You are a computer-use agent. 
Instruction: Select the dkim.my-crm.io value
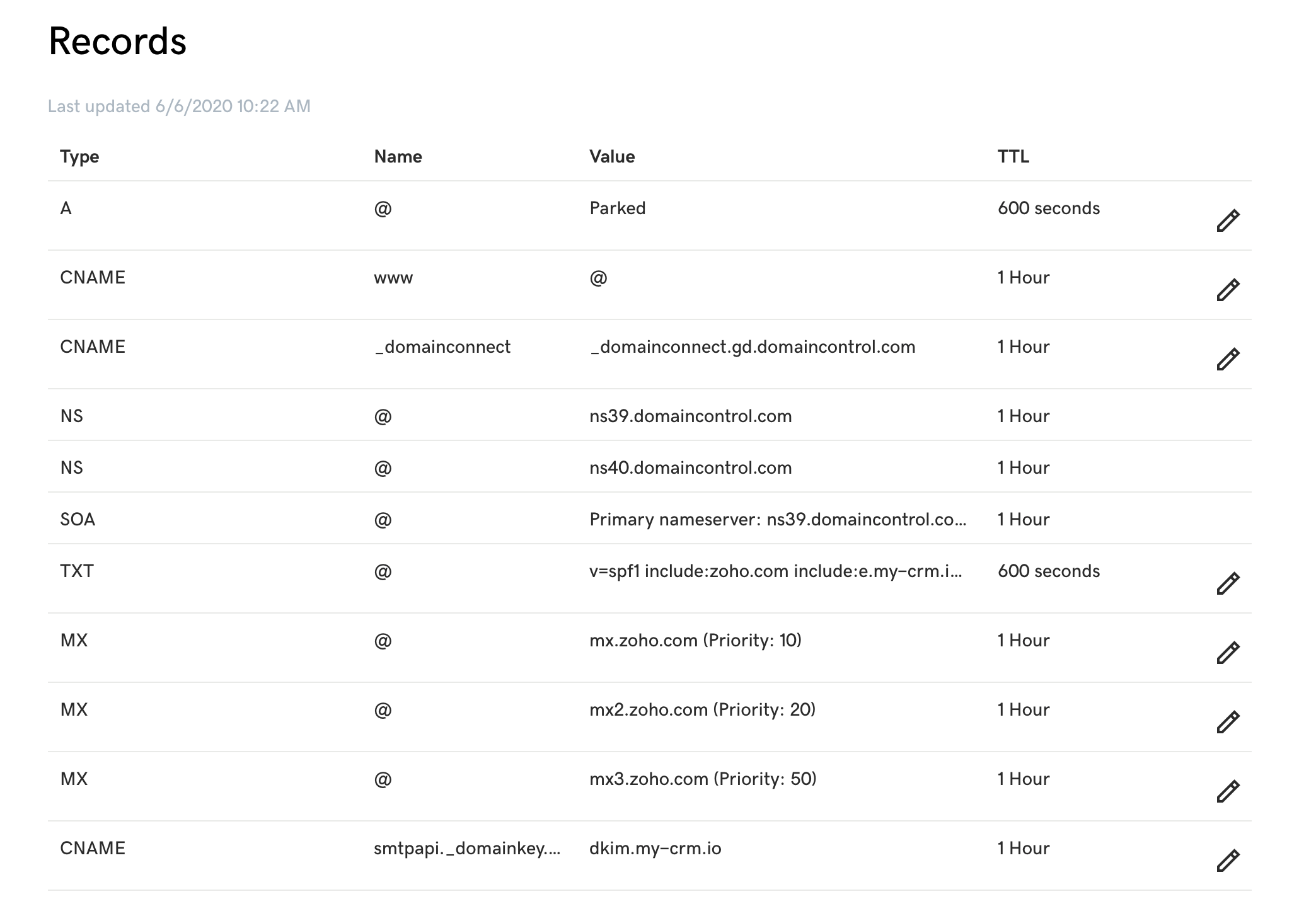(x=655, y=849)
